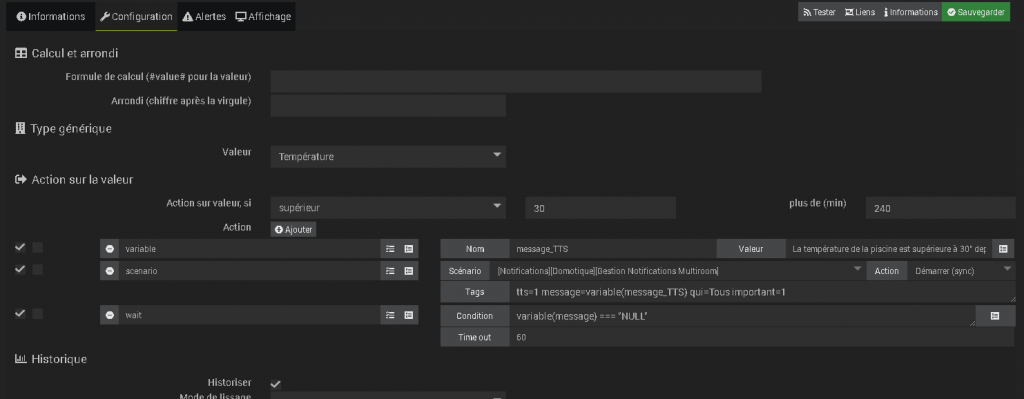1024x399 pixels.
Task: Switch to the Informations tab
Action: pyautogui.click(x=50, y=16)
